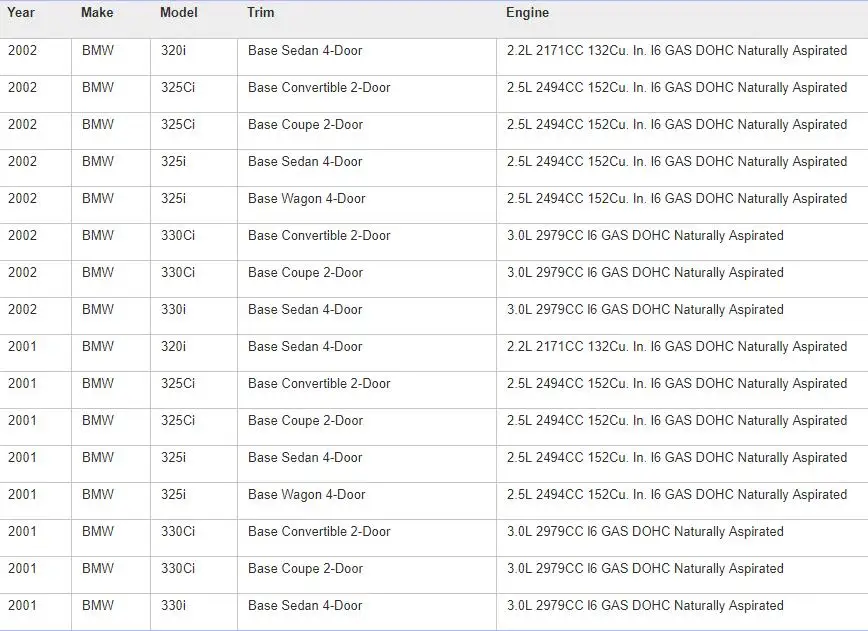The width and height of the screenshot is (868, 631).
Task: Click 3.0L engine of 2001 330Ci Coupe row
Action: coord(645,570)
